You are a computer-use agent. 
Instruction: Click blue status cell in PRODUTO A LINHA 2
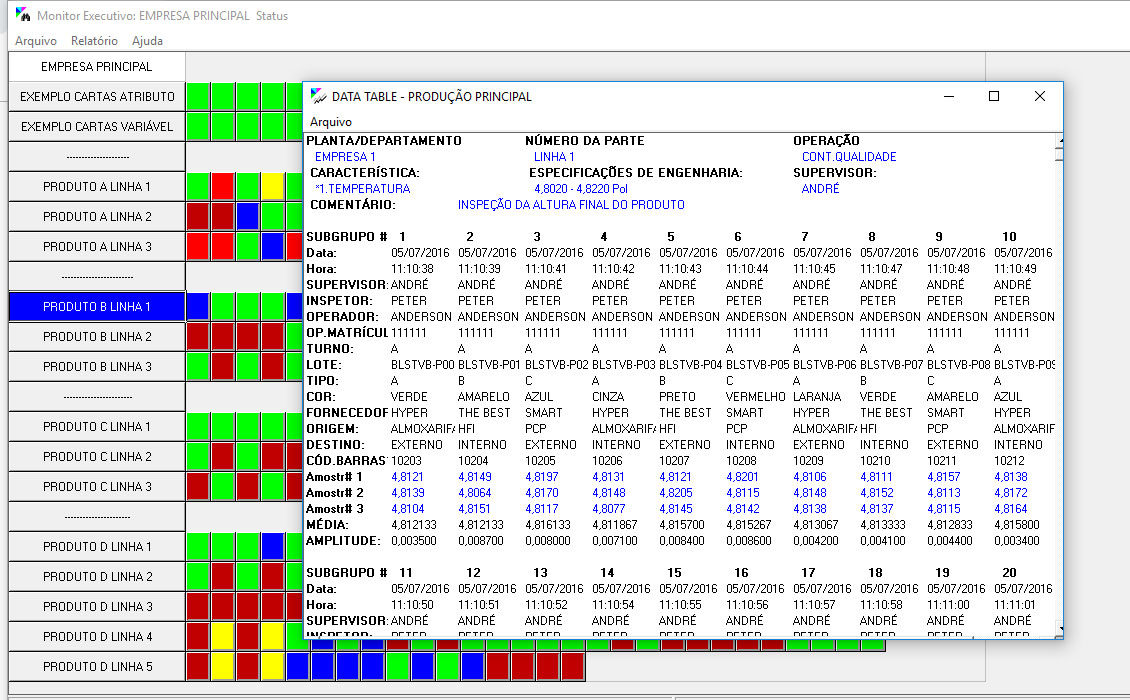pyautogui.click(x=247, y=217)
